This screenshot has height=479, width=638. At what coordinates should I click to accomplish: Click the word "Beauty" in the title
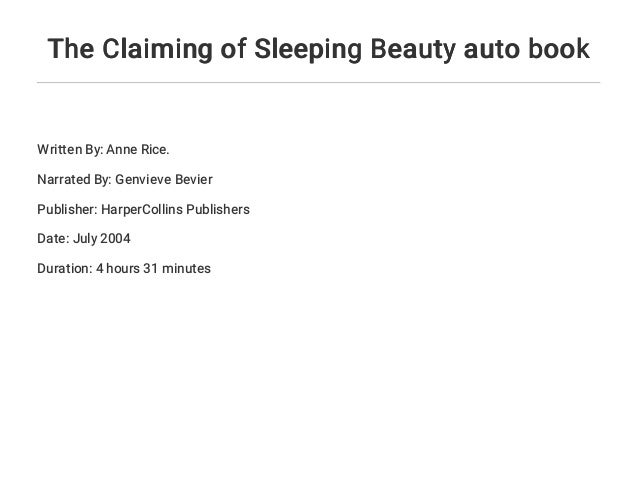point(413,50)
